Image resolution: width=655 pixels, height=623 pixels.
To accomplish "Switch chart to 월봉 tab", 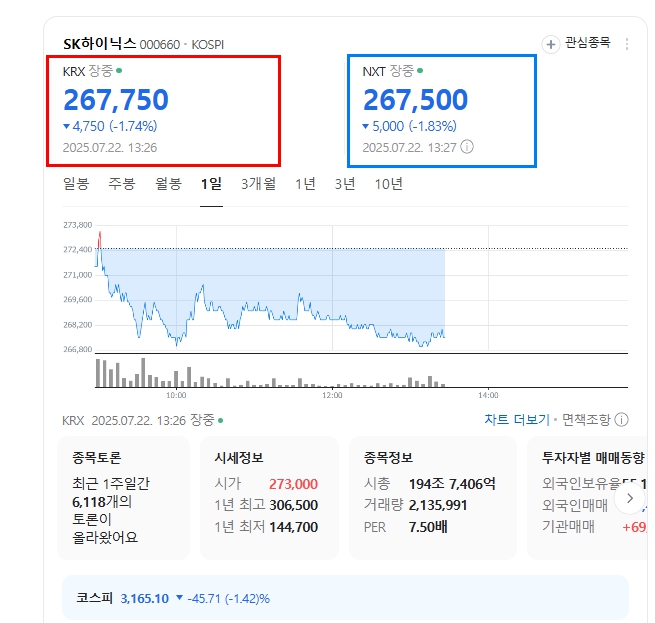I will 168,184.
